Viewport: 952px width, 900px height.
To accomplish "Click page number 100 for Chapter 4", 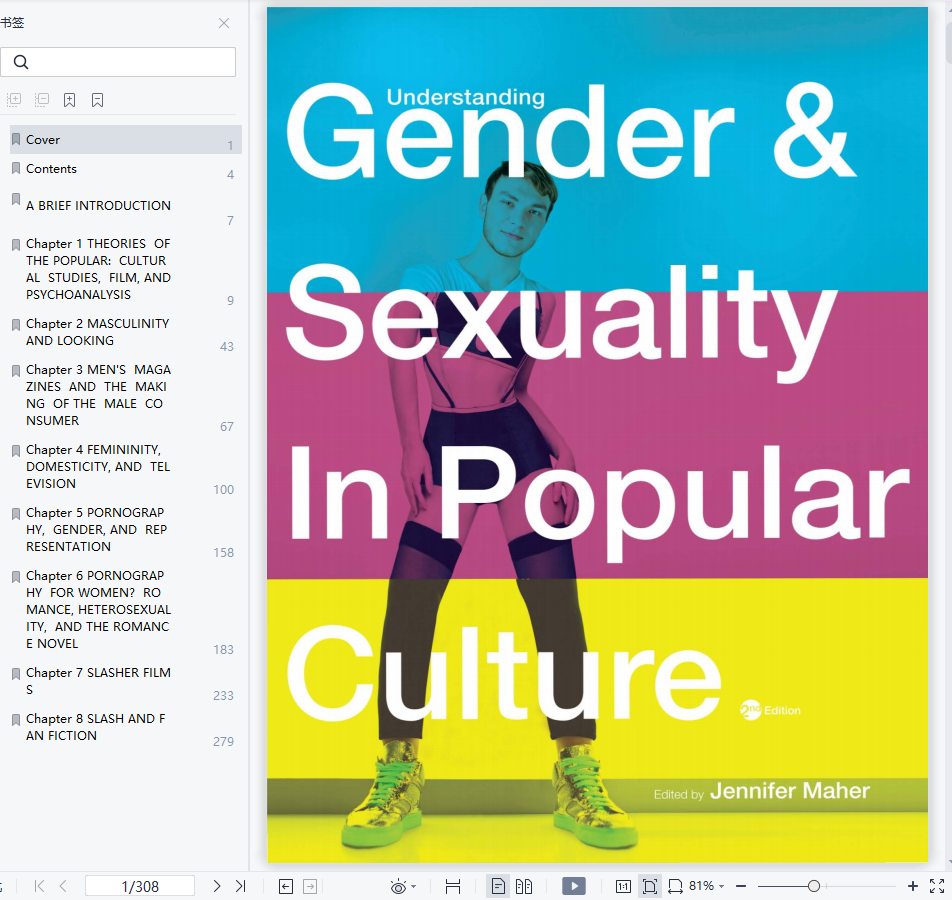I will pyautogui.click(x=223, y=489).
